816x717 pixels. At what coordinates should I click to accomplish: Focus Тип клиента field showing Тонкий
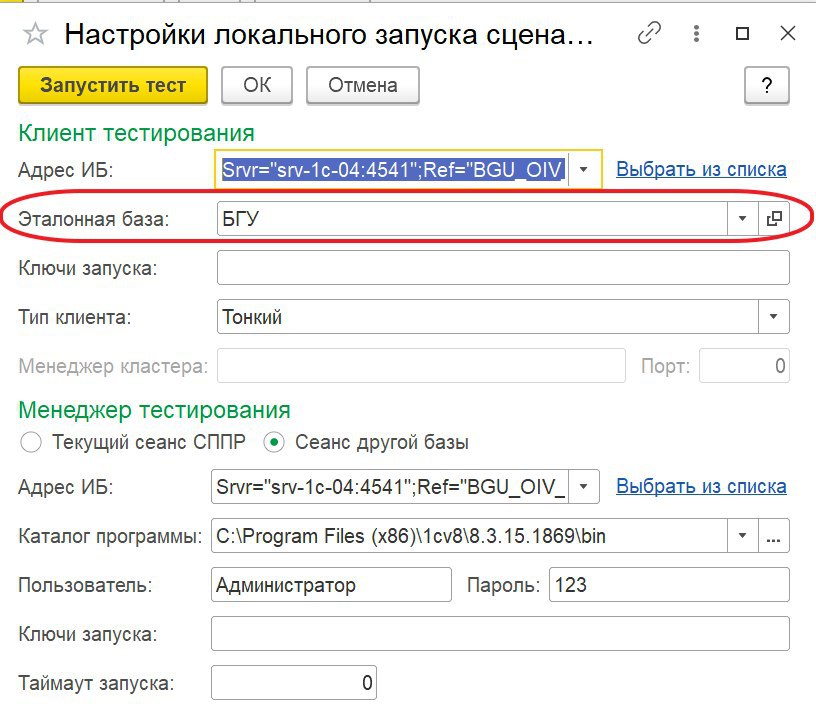[488, 316]
